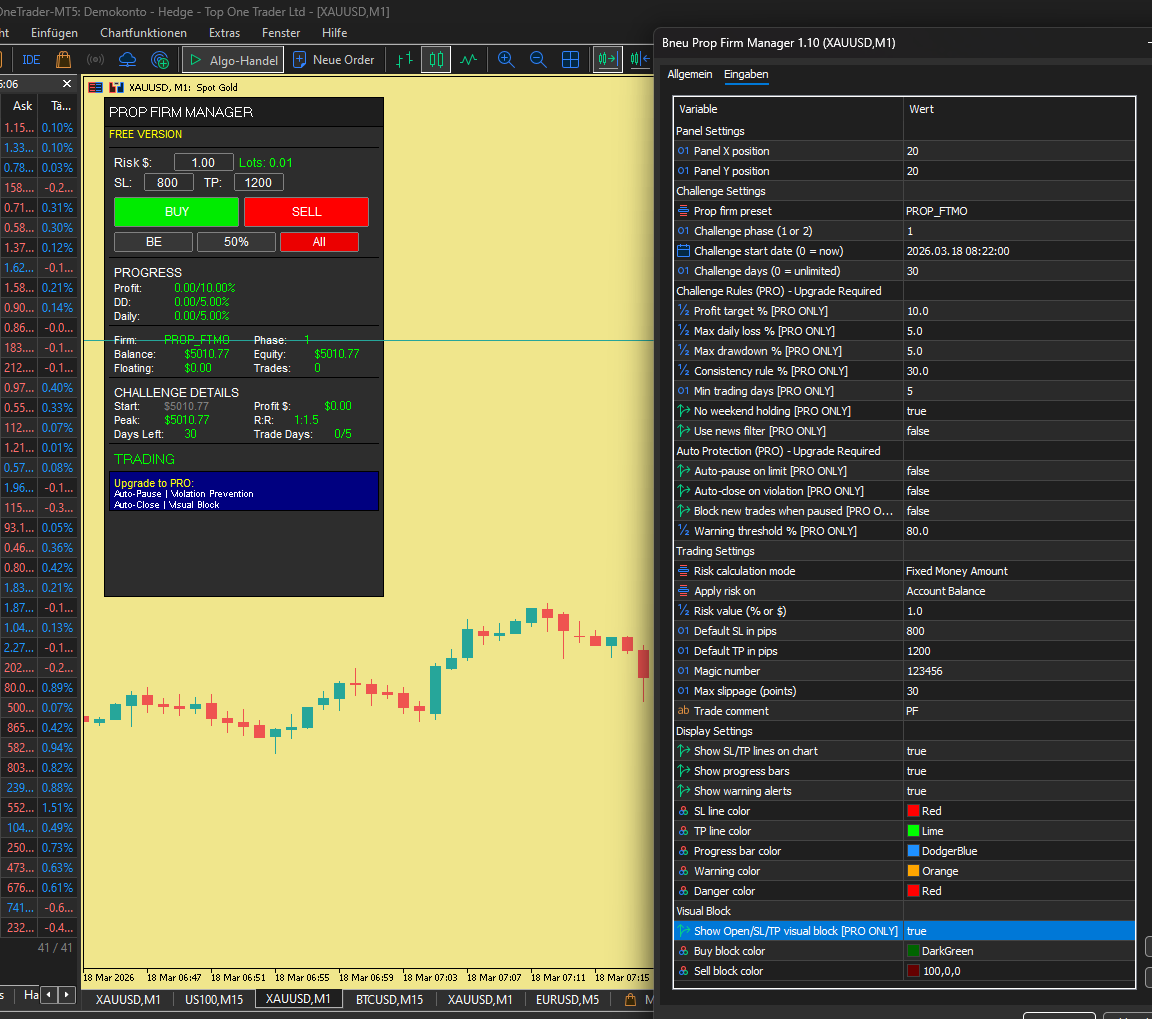This screenshot has width=1152, height=1019.
Task: Open the BTCUSD,M15 chart tab
Action: click(x=389, y=999)
